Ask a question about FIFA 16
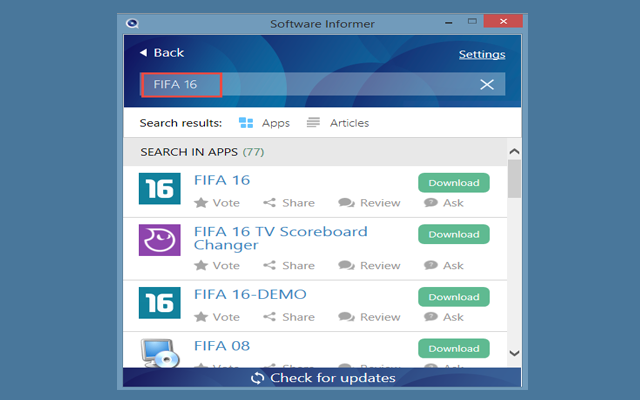 (444, 203)
